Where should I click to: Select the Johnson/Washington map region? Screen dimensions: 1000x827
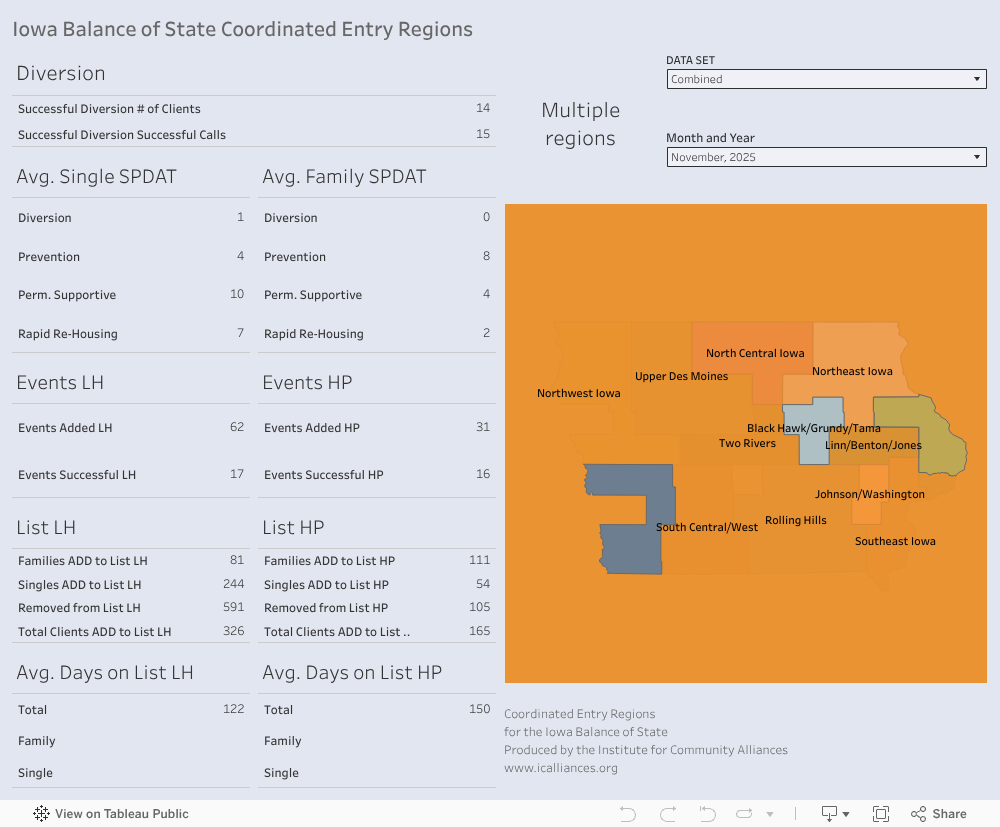point(868,507)
